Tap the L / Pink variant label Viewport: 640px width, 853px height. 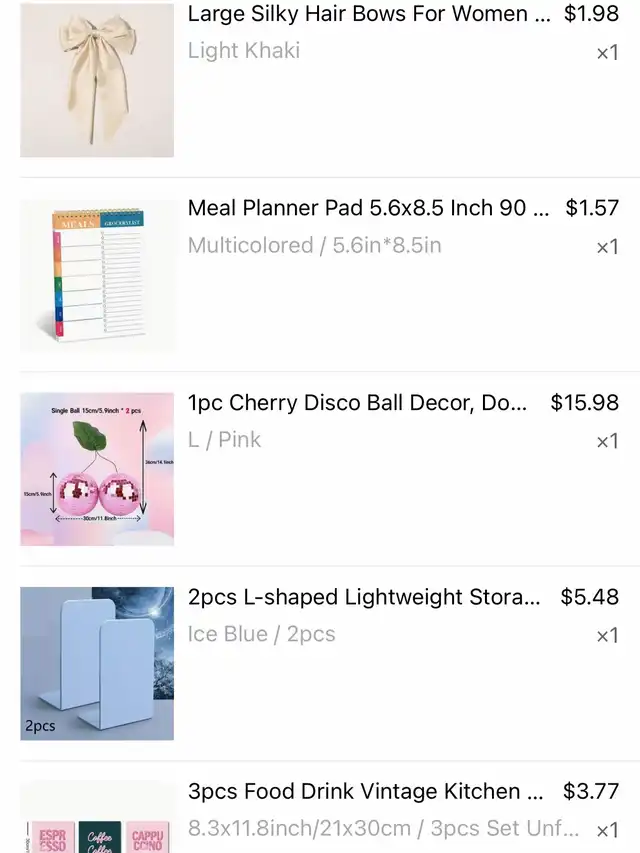coord(224,440)
